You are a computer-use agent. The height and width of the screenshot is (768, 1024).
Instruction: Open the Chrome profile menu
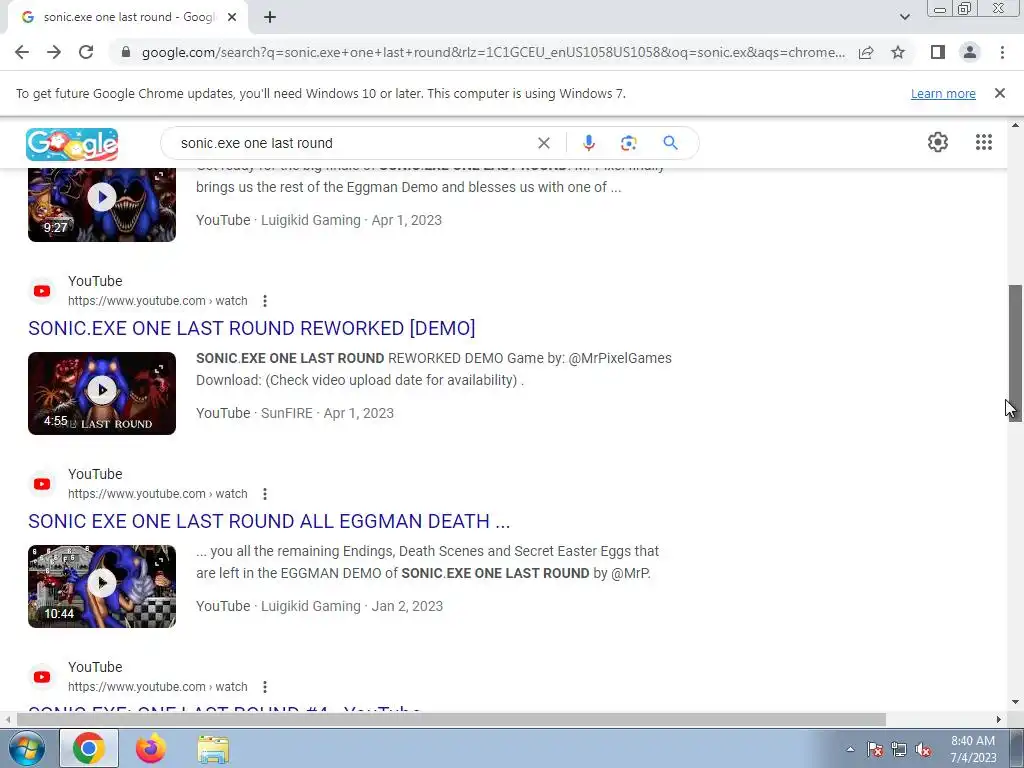point(970,52)
